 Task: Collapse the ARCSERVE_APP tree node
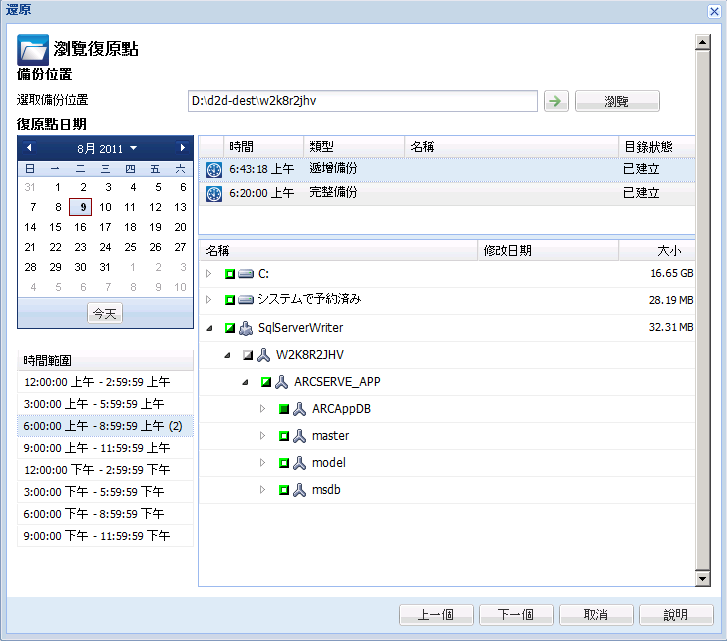pos(245,382)
